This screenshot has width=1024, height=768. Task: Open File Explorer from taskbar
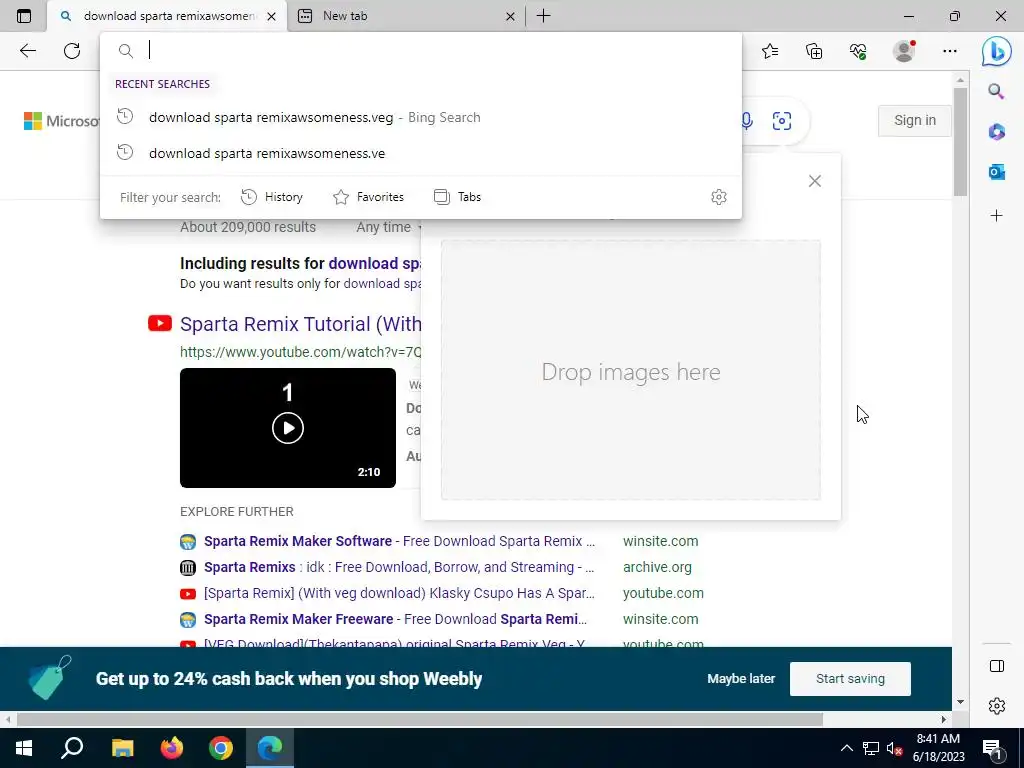coord(122,748)
